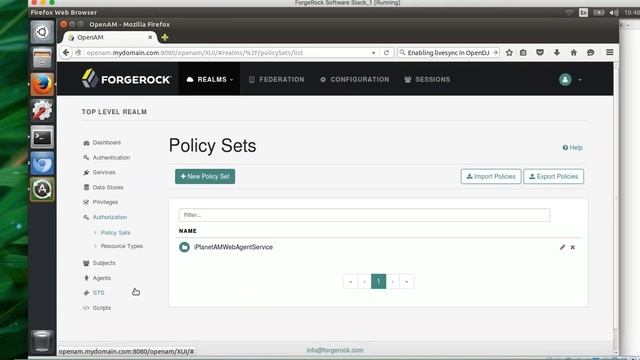Open the Sessions tab

click(427, 79)
